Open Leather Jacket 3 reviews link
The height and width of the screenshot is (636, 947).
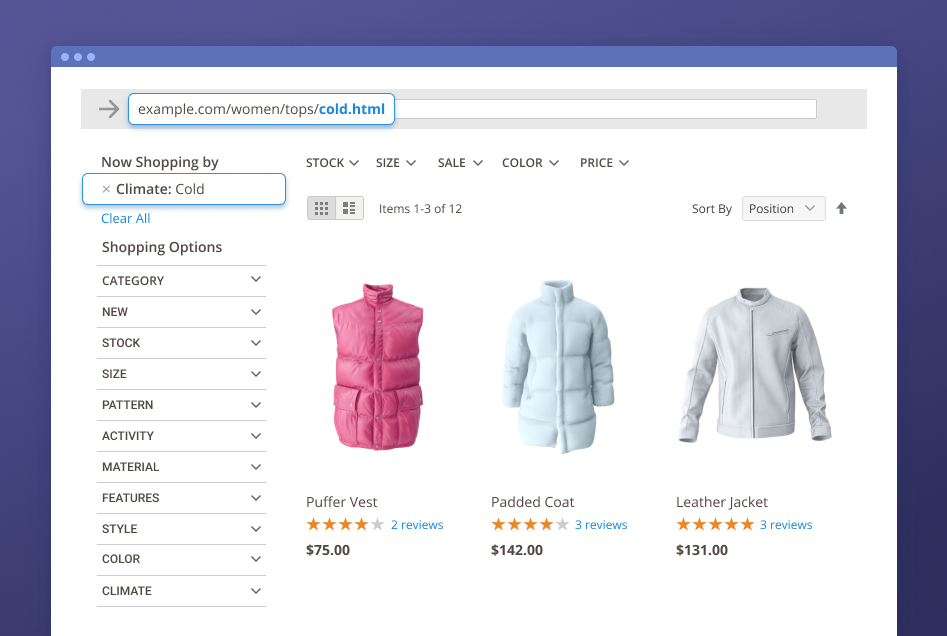786,525
